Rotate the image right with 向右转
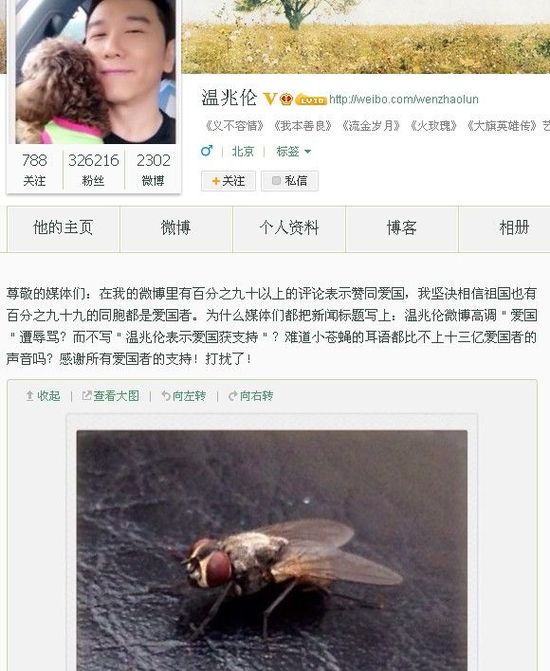This screenshot has height=671, width=550. point(250,396)
